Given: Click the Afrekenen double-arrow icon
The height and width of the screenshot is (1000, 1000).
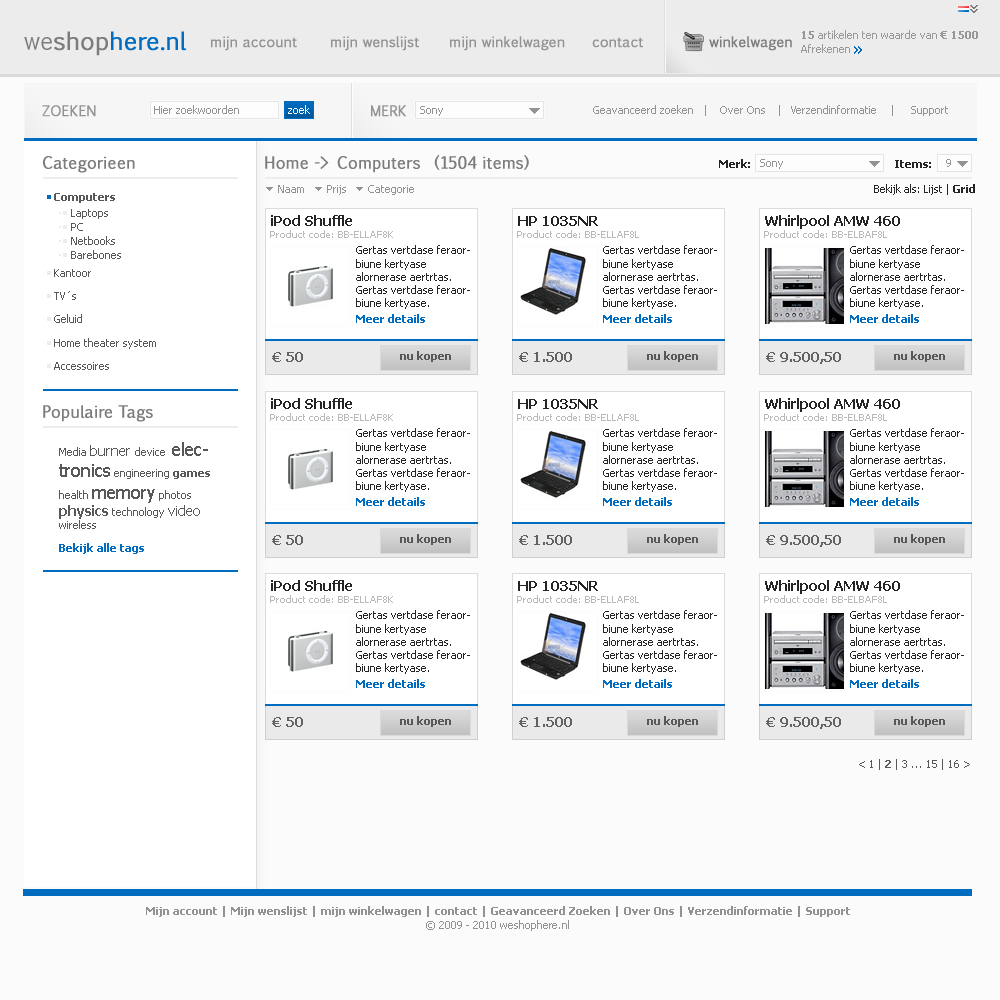Looking at the screenshot, I should (858, 50).
